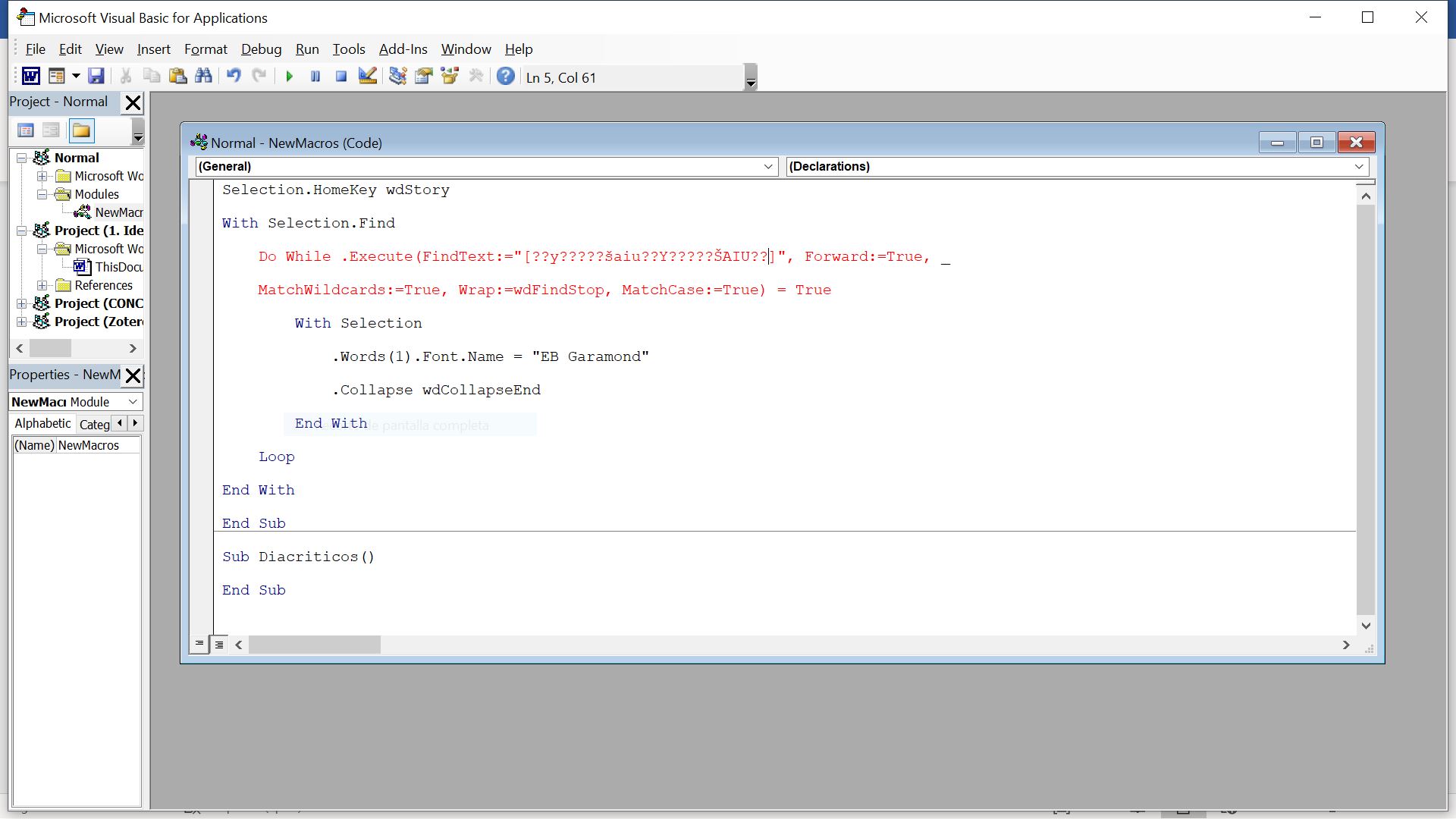Switch to Full Module View button

click(x=218, y=644)
